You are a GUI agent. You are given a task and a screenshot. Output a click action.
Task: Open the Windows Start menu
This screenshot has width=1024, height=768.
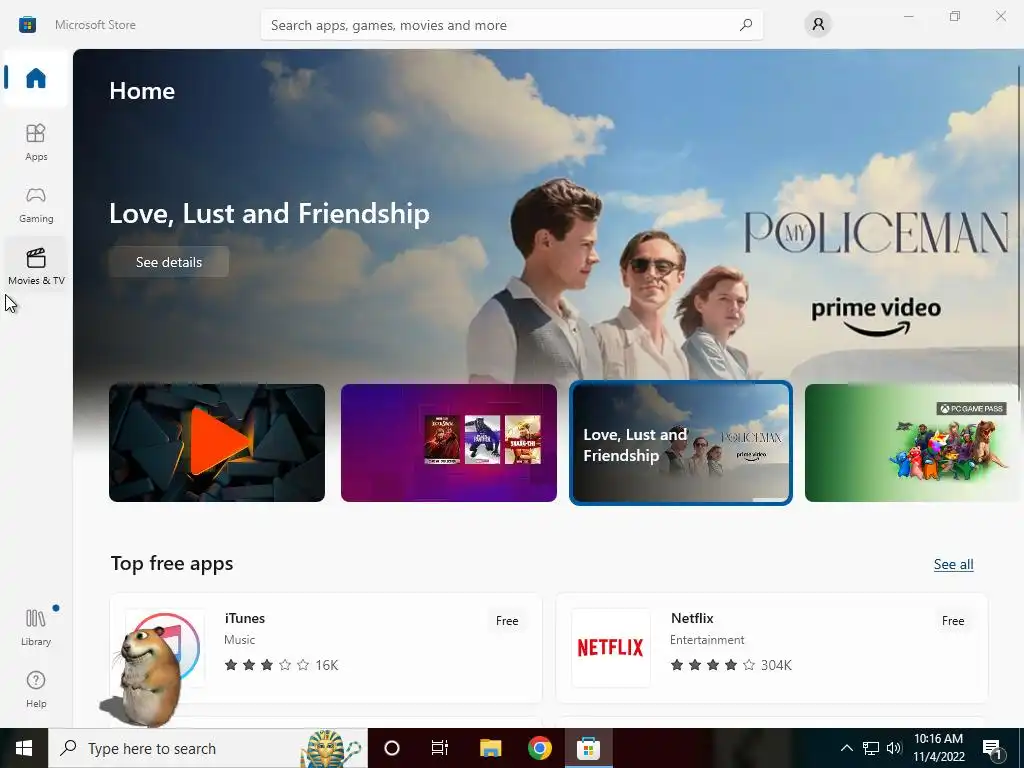click(24, 748)
